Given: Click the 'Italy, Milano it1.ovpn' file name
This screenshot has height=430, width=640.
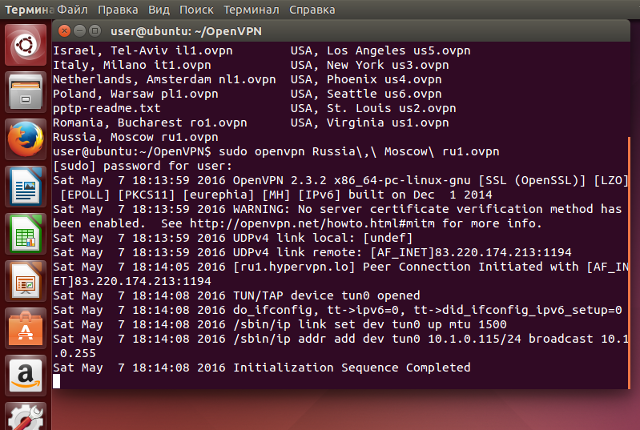Looking at the screenshot, I should pos(132,65).
